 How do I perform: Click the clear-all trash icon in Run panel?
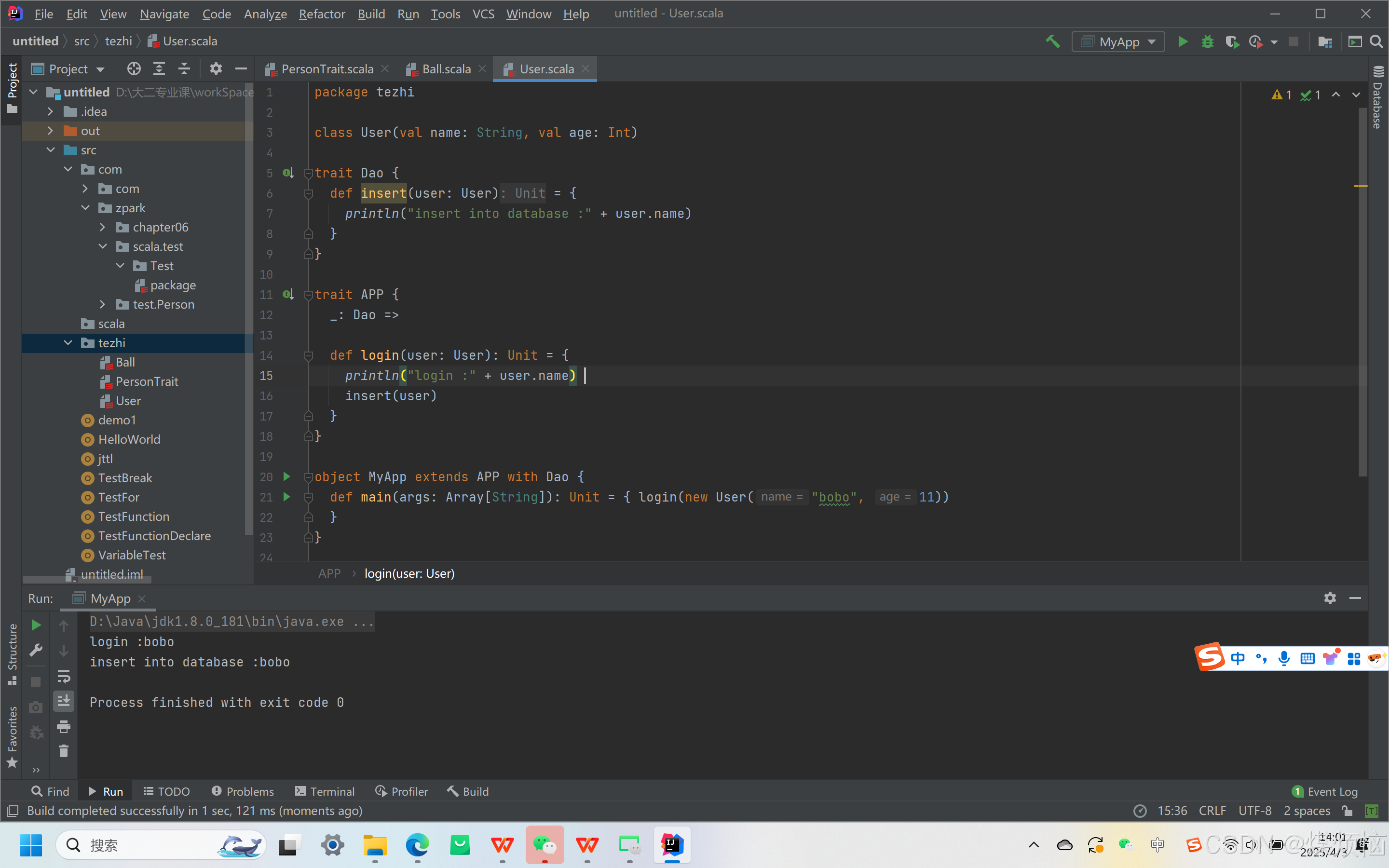coord(64,751)
